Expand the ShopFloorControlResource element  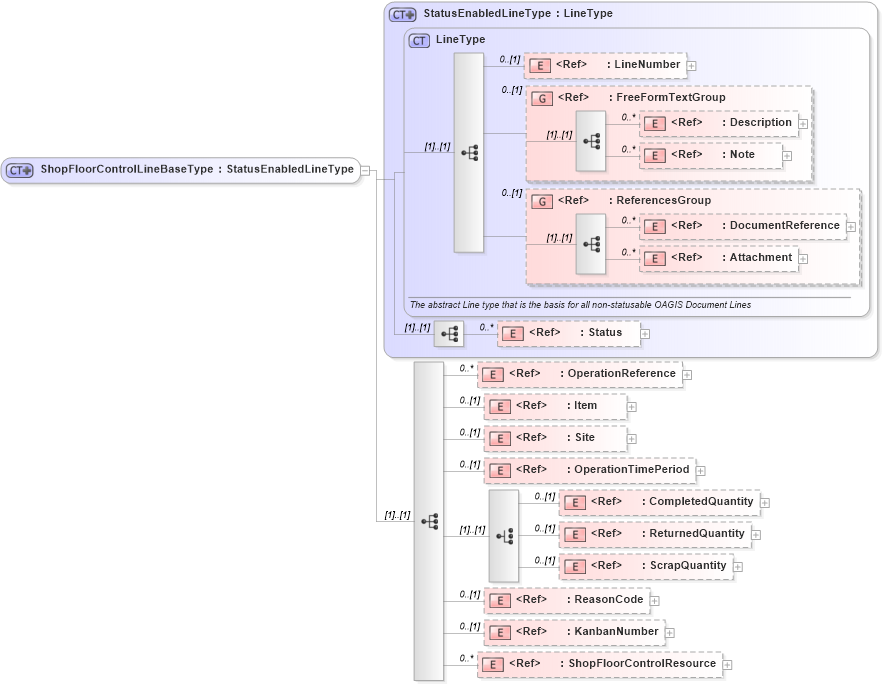[x=726, y=663]
